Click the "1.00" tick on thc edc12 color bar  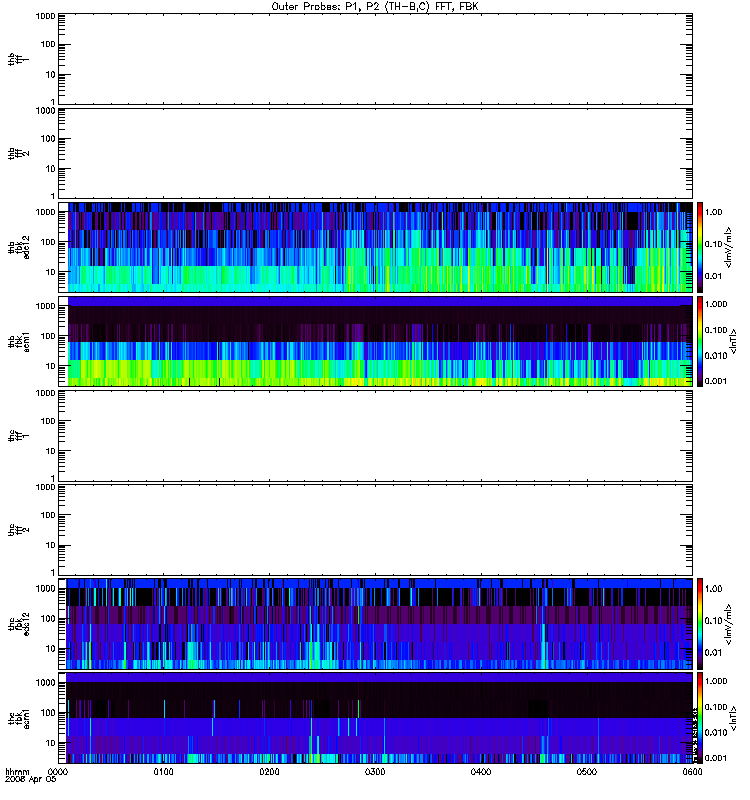pyautogui.click(x=713, y=588)
